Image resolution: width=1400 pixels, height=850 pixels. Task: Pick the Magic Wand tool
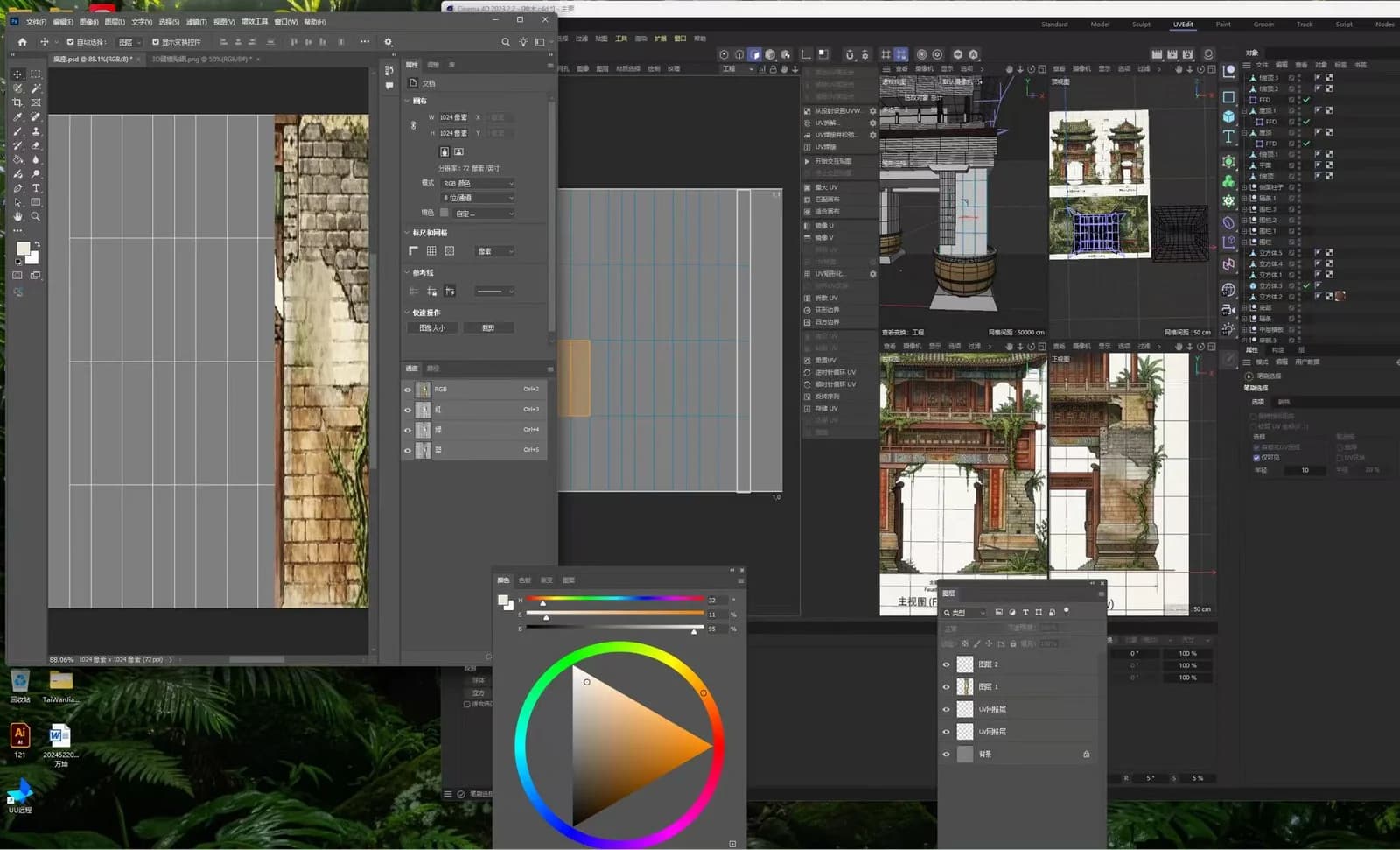point(36,88)
